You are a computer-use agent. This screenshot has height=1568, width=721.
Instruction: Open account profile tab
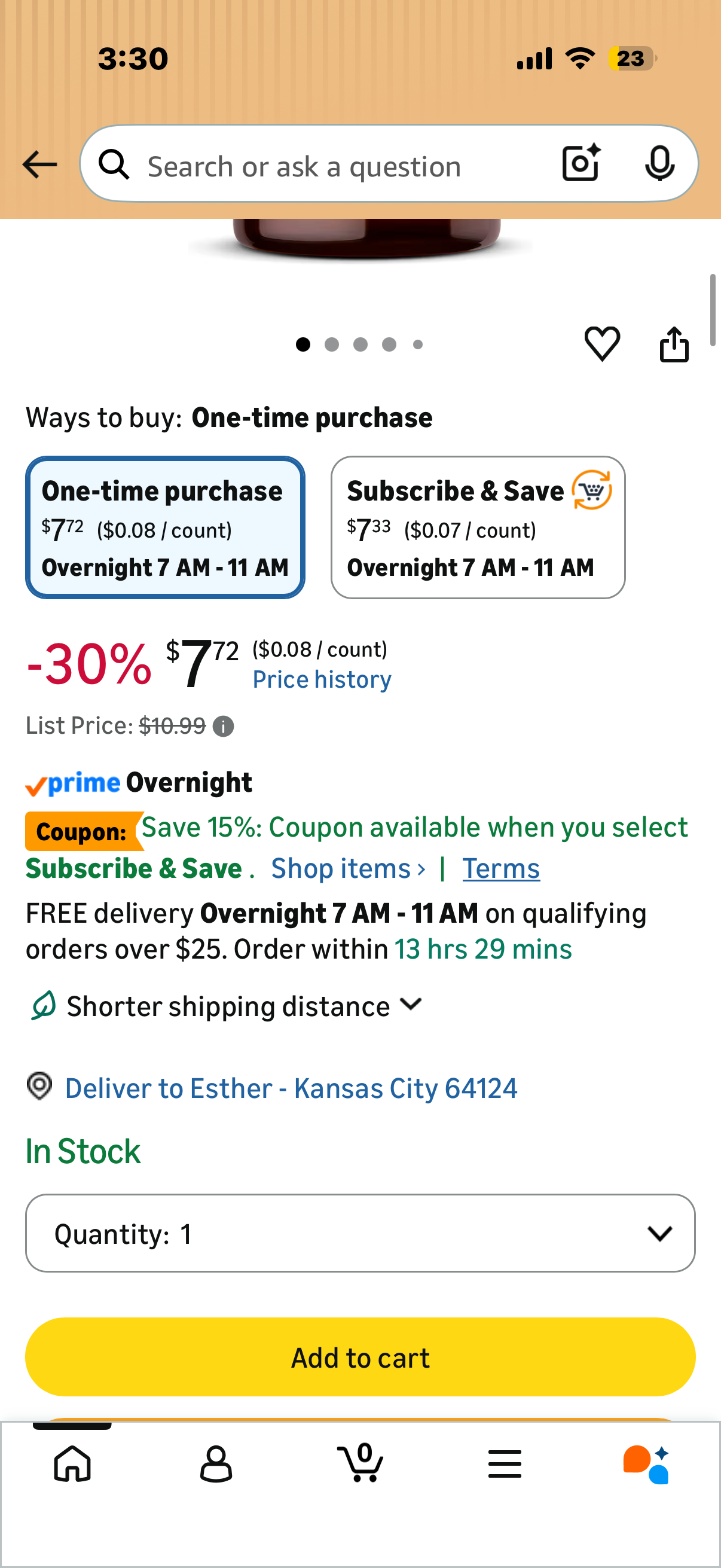pos(216,1463)
